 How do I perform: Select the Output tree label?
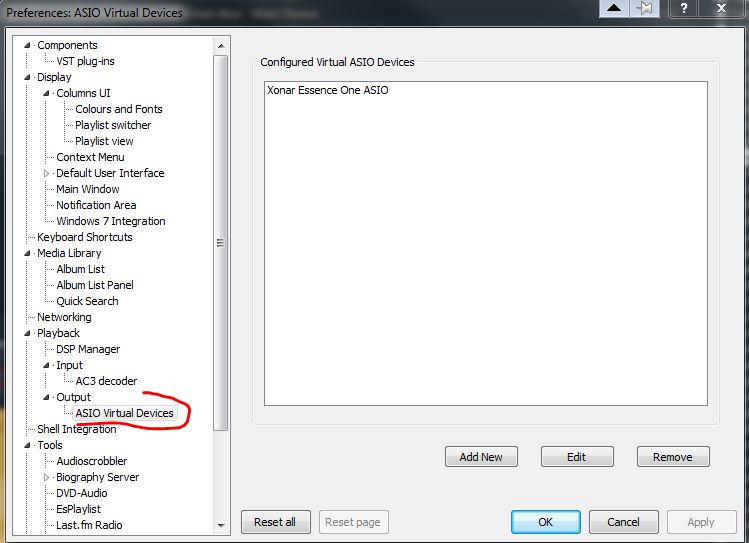(x=73, y=397)
